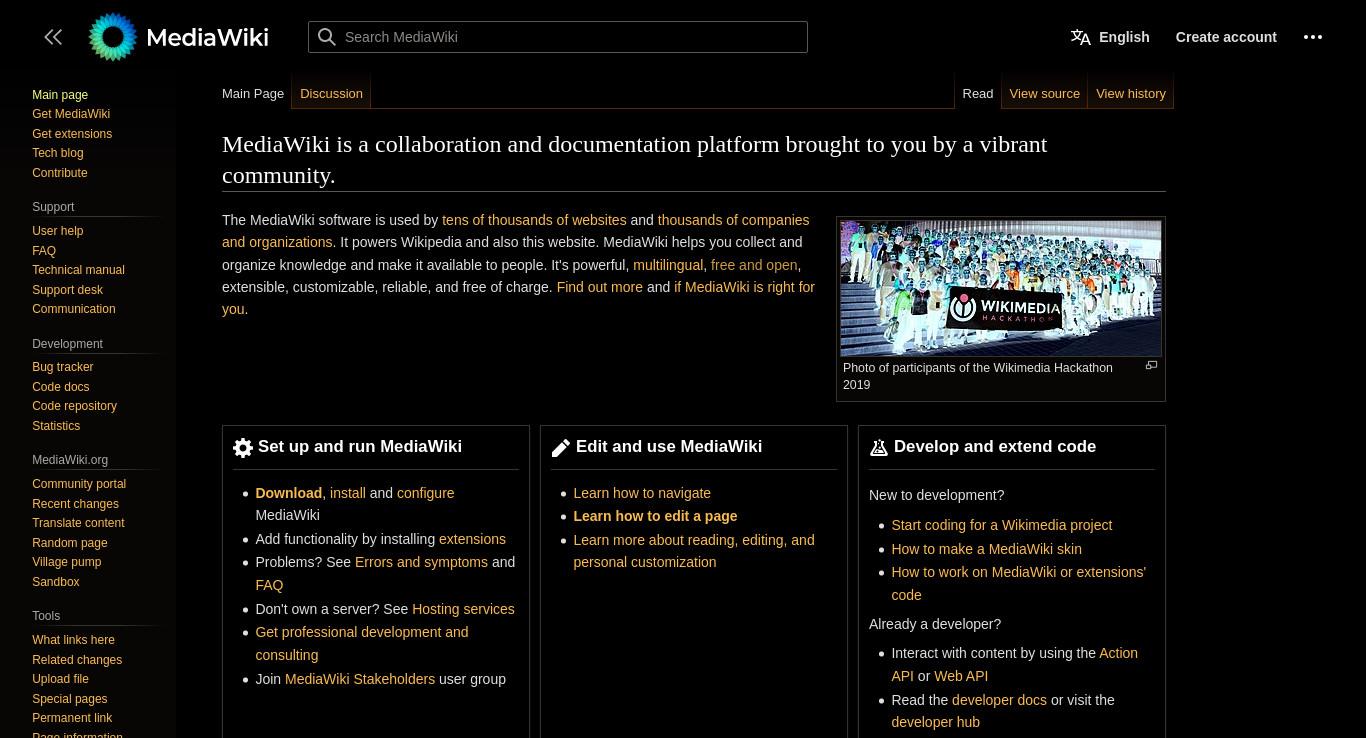Open Translate content link
This screenshot has width=1366, height=738.
point(78,523)
